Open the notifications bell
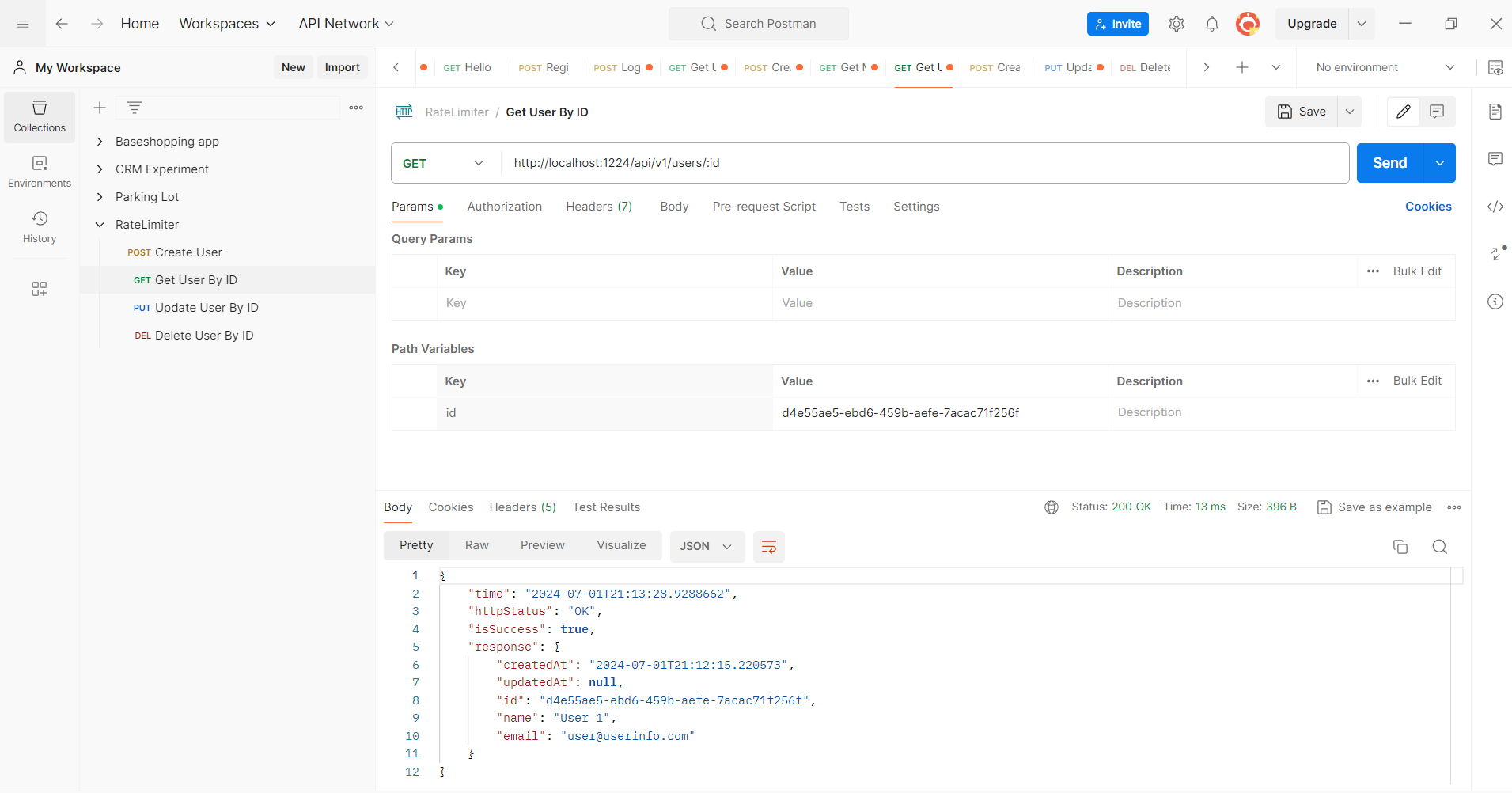 point(1212,24)
